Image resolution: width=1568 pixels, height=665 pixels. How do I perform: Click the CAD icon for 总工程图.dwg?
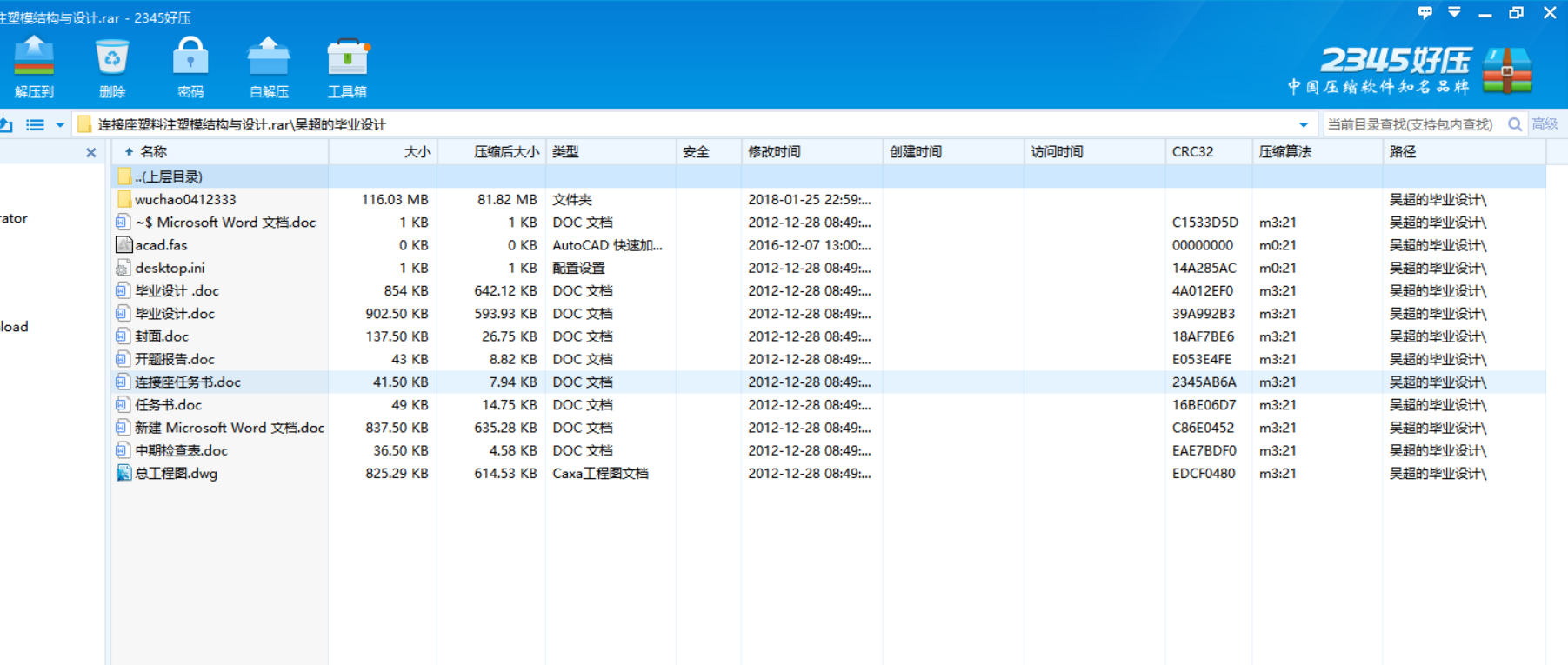pyautogui.click(x=123, y=473)
